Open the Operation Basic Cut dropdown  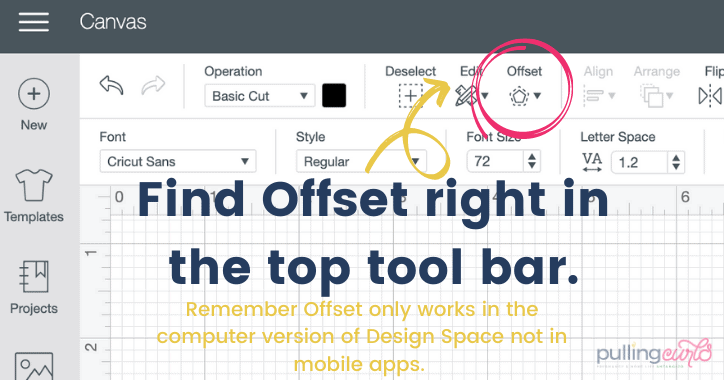(x=260, y=96)
